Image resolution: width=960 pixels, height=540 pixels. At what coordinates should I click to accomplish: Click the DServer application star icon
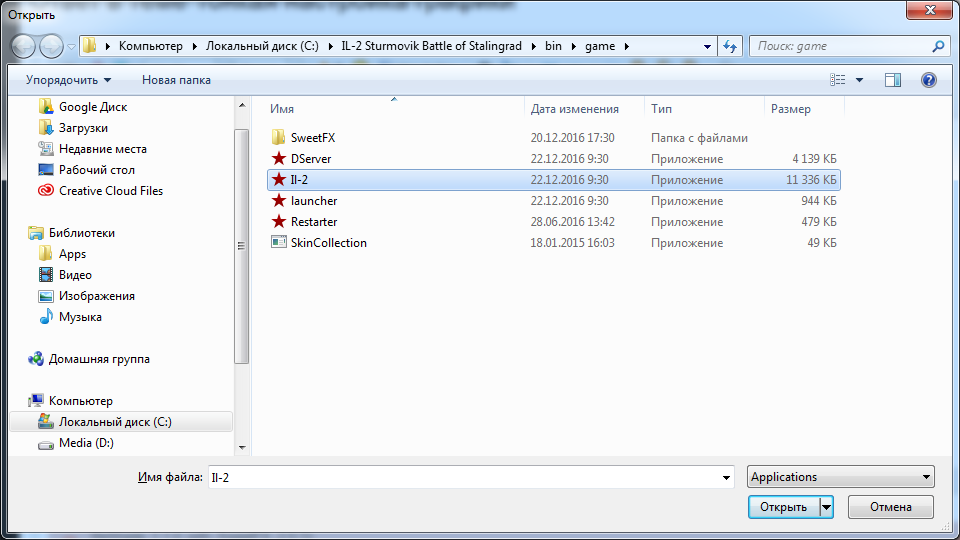coord(279,159)
